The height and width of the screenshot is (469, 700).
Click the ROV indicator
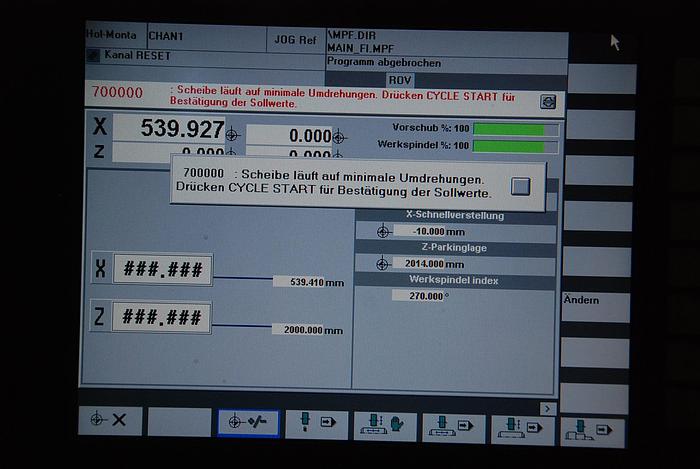400,80
